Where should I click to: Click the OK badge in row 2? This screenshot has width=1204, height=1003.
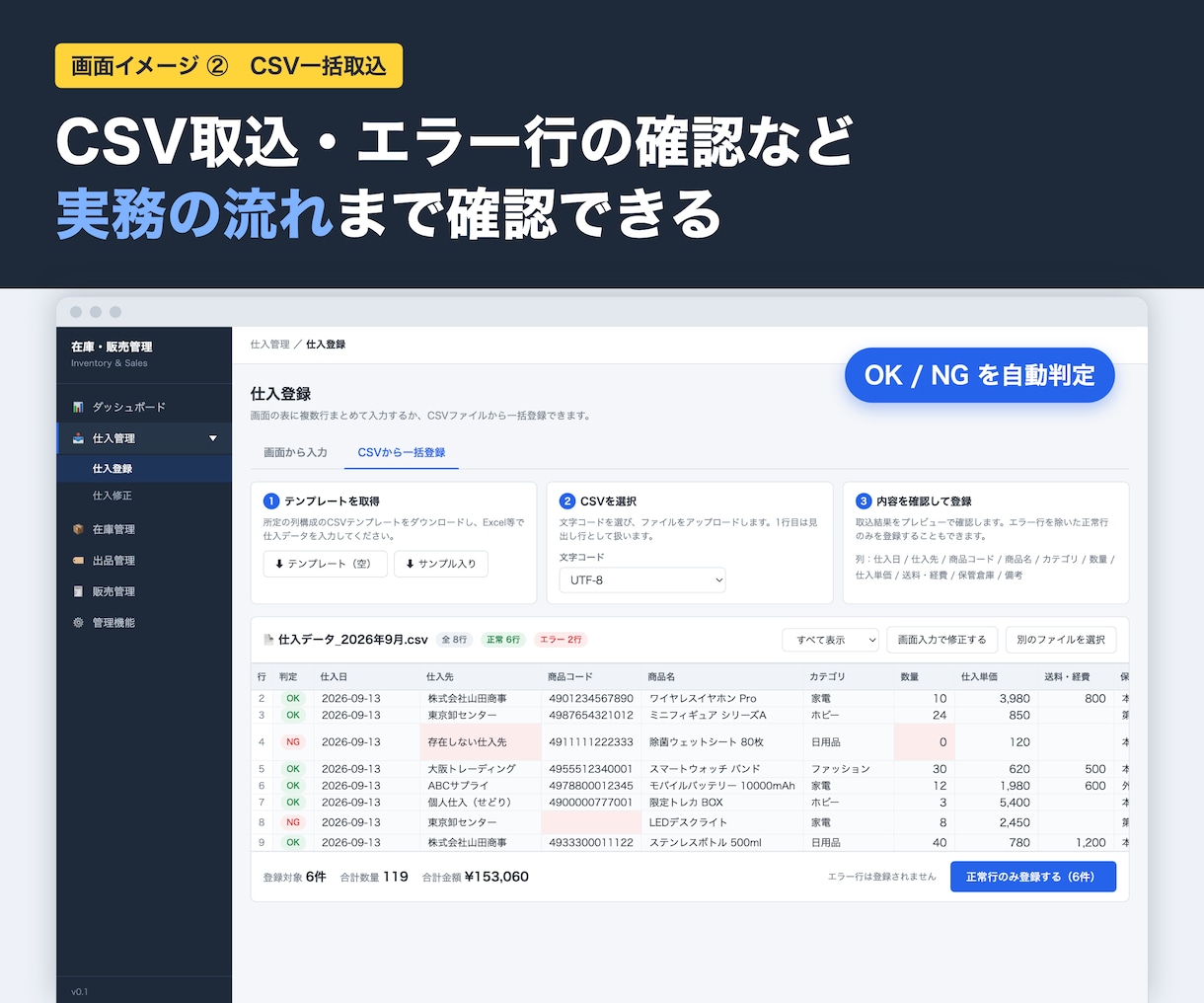coord(293,698)
